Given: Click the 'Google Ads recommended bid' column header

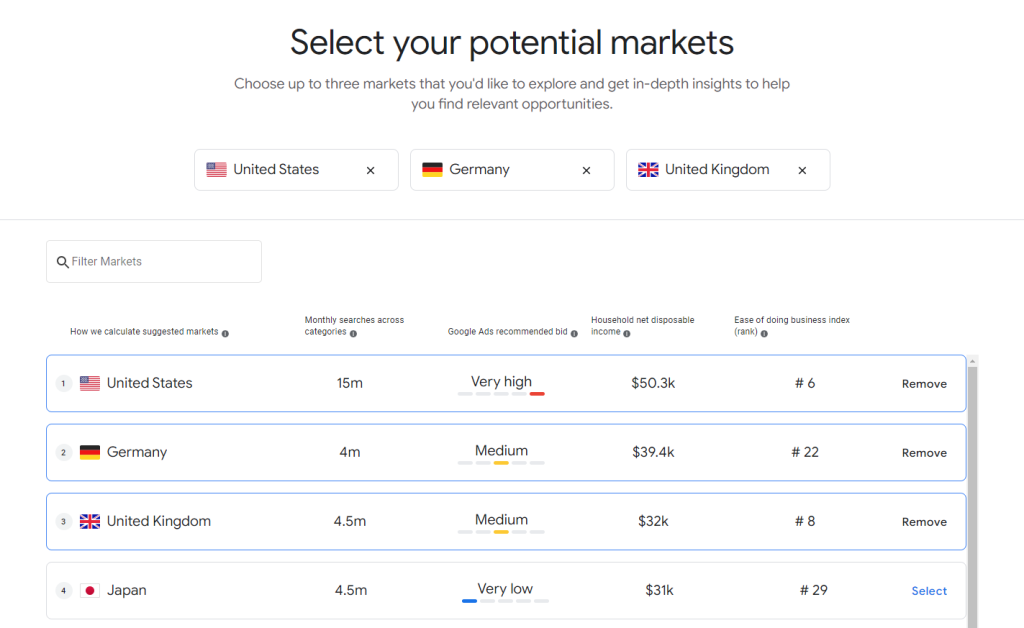Looking at the screenshot, I should pyautogui.click(x=507, y=332).
